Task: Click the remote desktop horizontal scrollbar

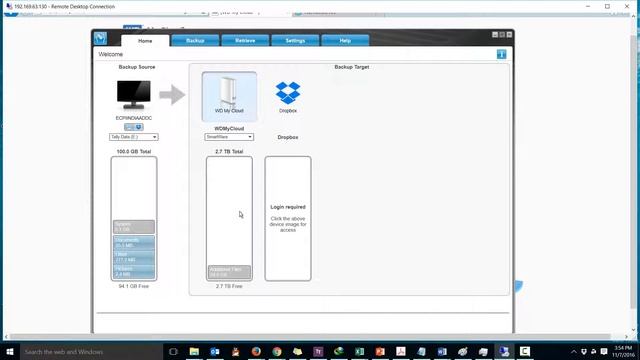Action: [310, 337]
